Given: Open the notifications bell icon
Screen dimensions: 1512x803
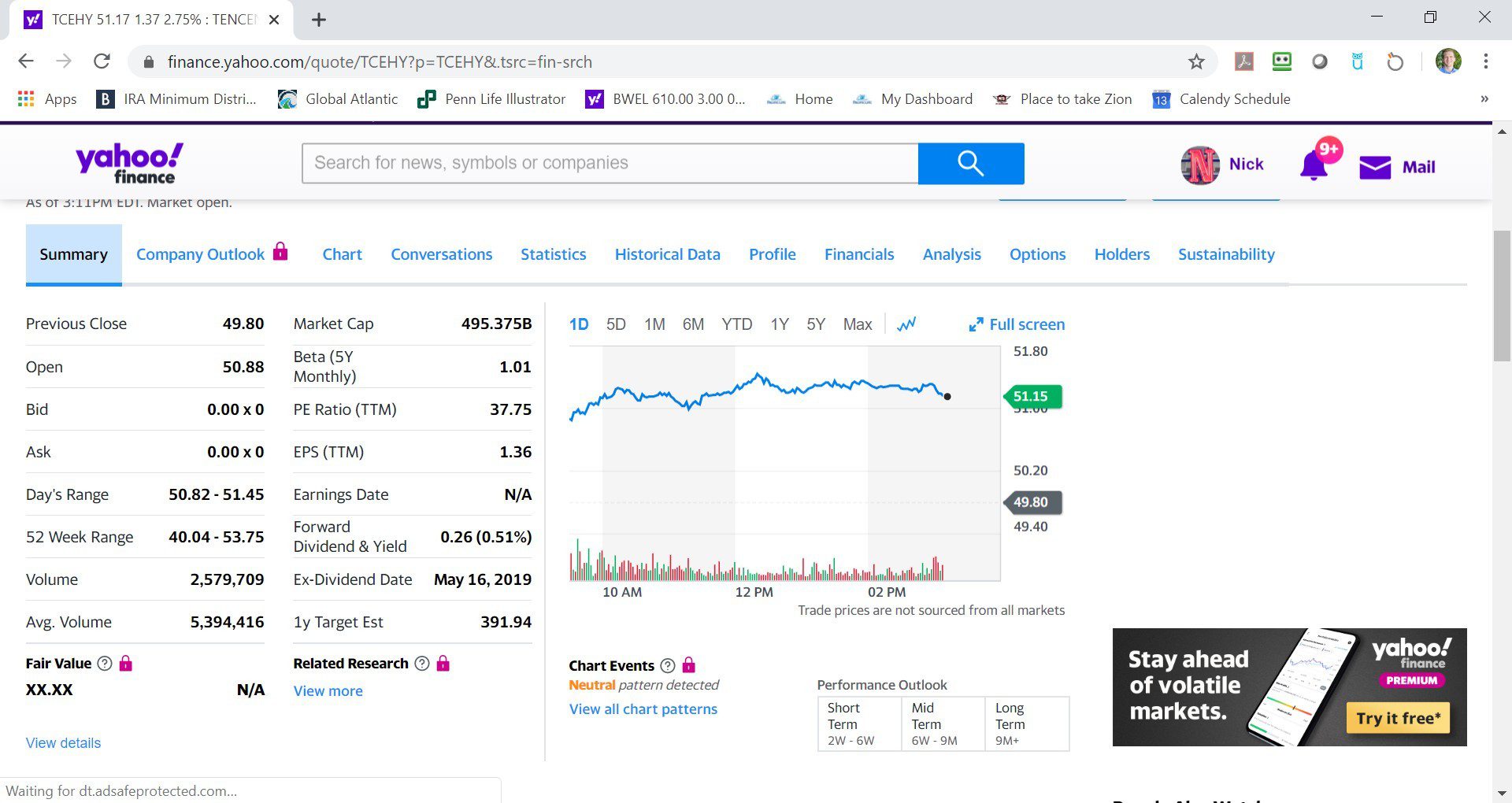Looking at the screenshot, I should pos(1314,165).
